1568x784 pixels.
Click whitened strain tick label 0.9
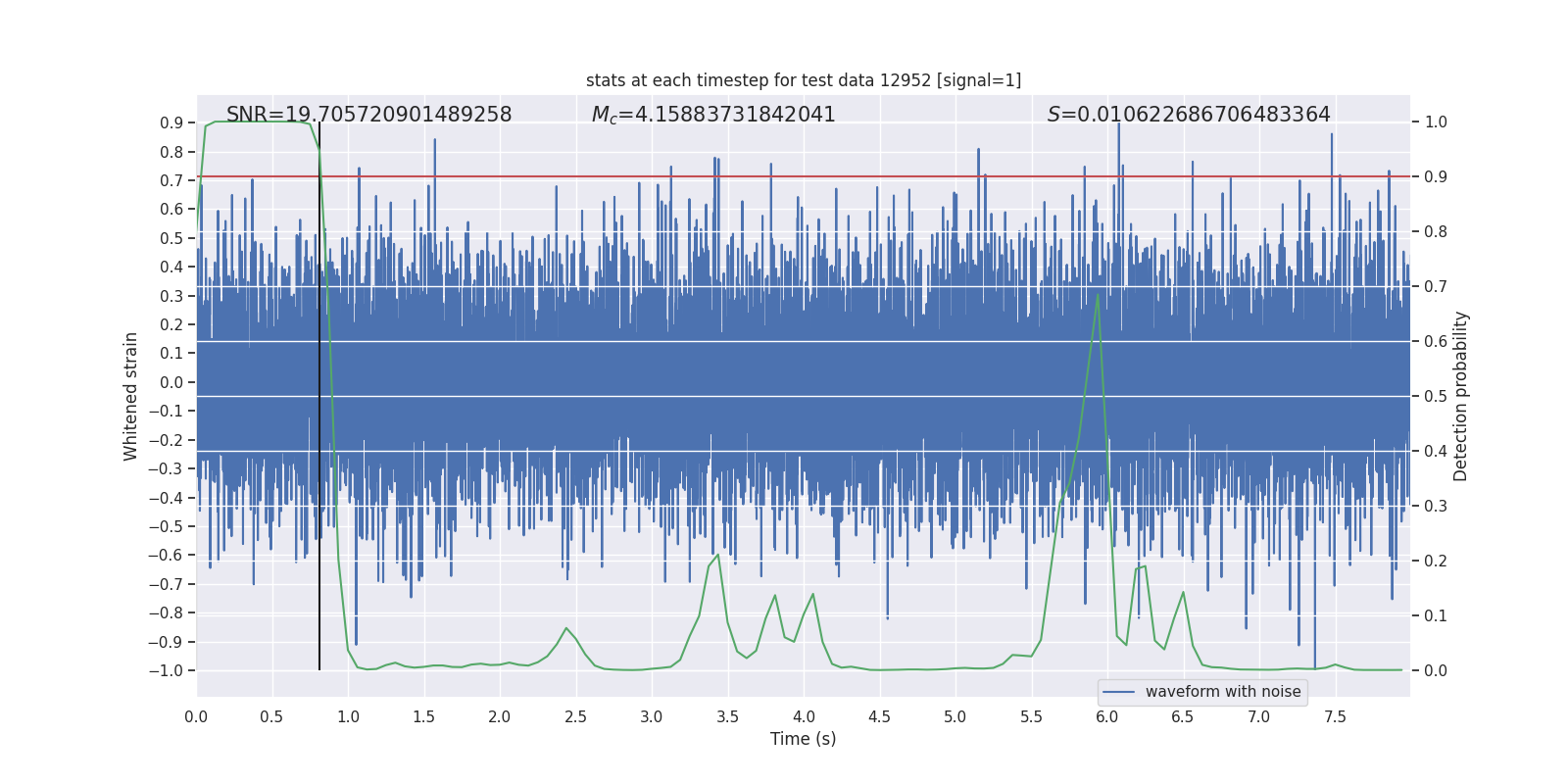pos(171,122)
